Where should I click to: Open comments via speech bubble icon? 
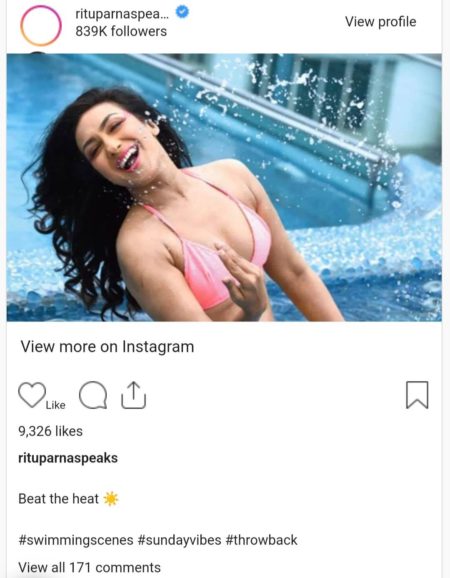pyautogui.click(x=93, y=395)
